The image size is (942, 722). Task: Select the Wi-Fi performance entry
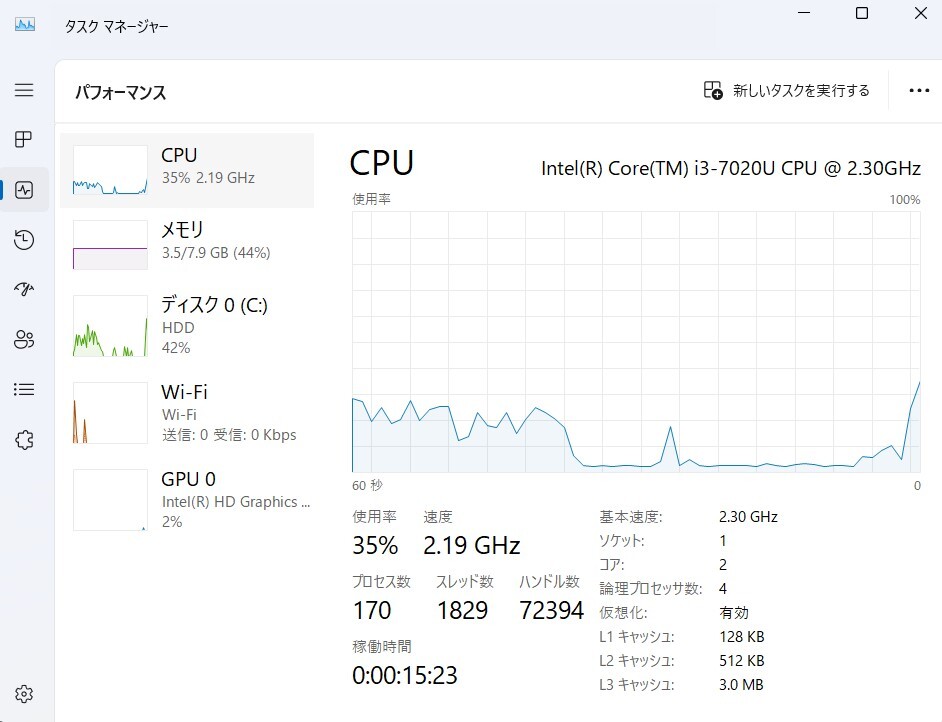[x=187, y=412]
